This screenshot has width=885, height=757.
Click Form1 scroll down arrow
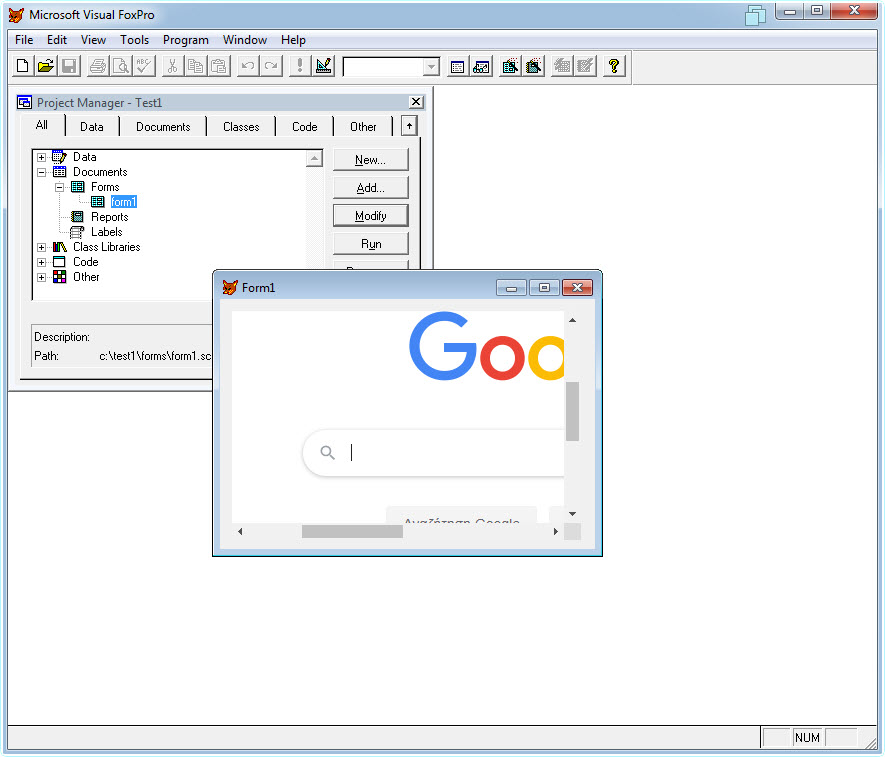[x=572, y=514]
